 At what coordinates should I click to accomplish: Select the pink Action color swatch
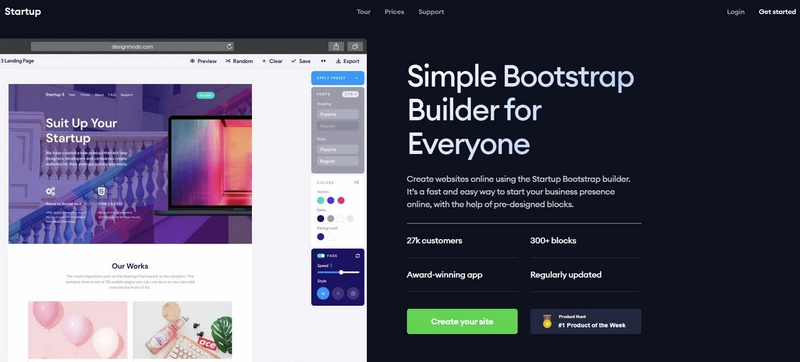[x=341, y=200]
